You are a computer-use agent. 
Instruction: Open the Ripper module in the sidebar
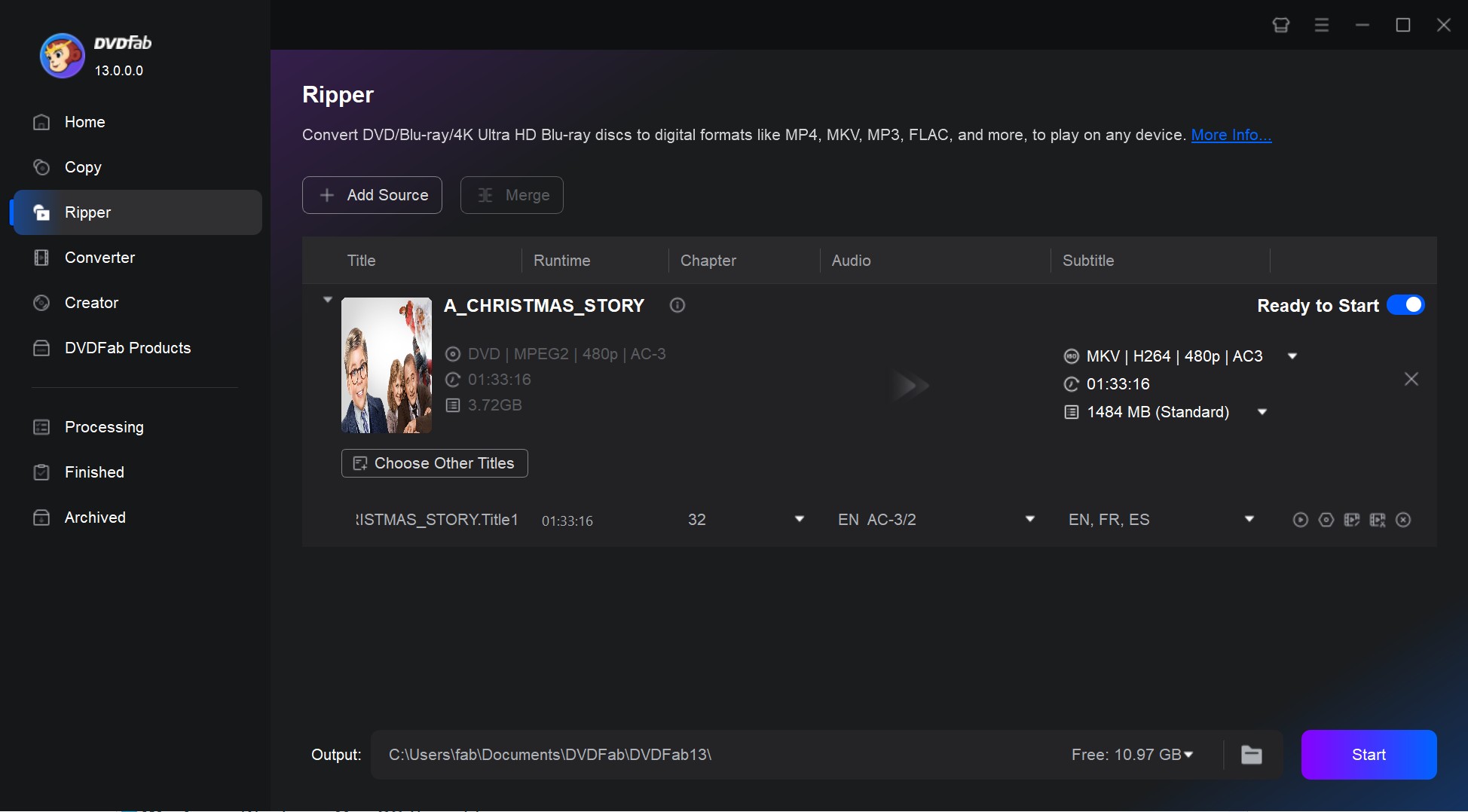click(x=87, y=212)
